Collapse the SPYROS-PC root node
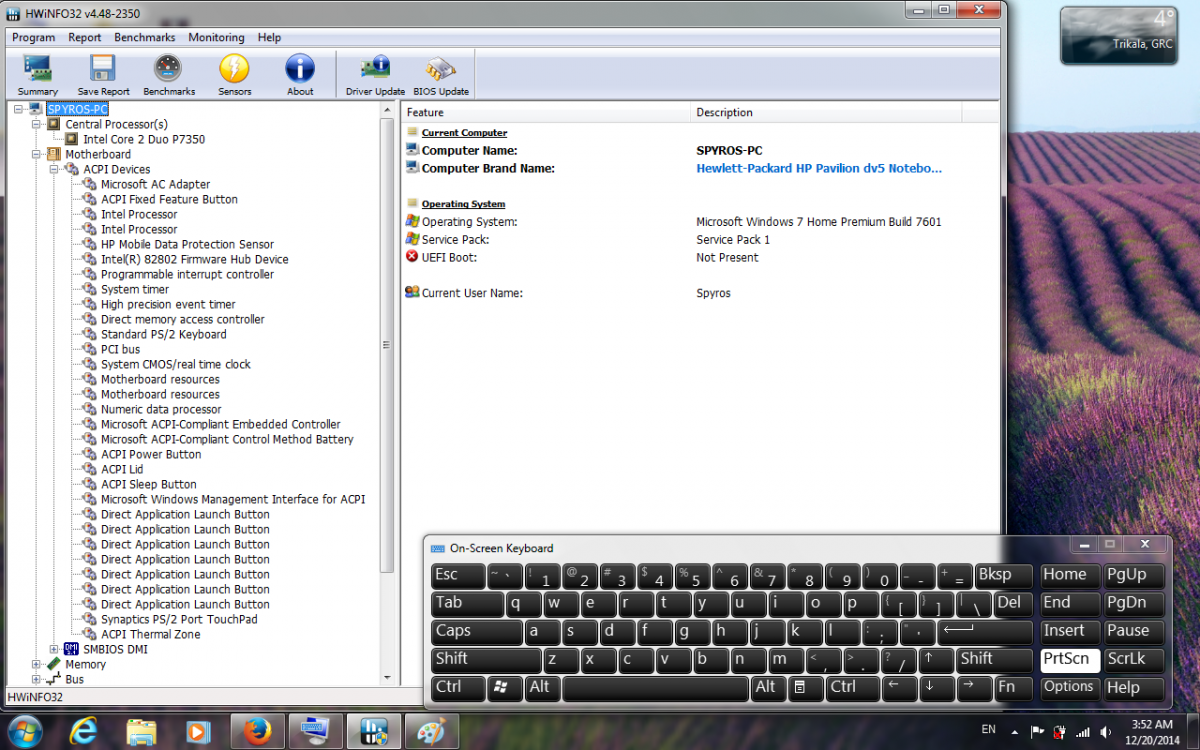1200x750 pixels. pos(19,109)
